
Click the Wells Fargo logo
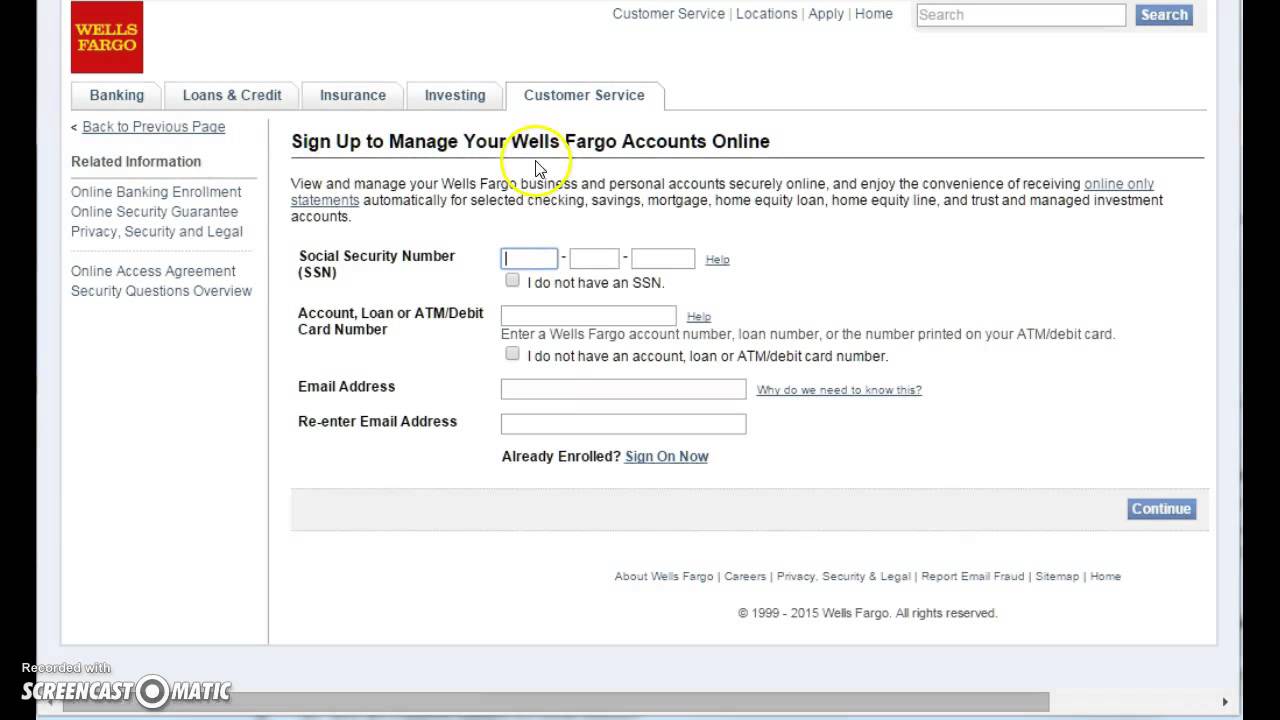point(107,37)
